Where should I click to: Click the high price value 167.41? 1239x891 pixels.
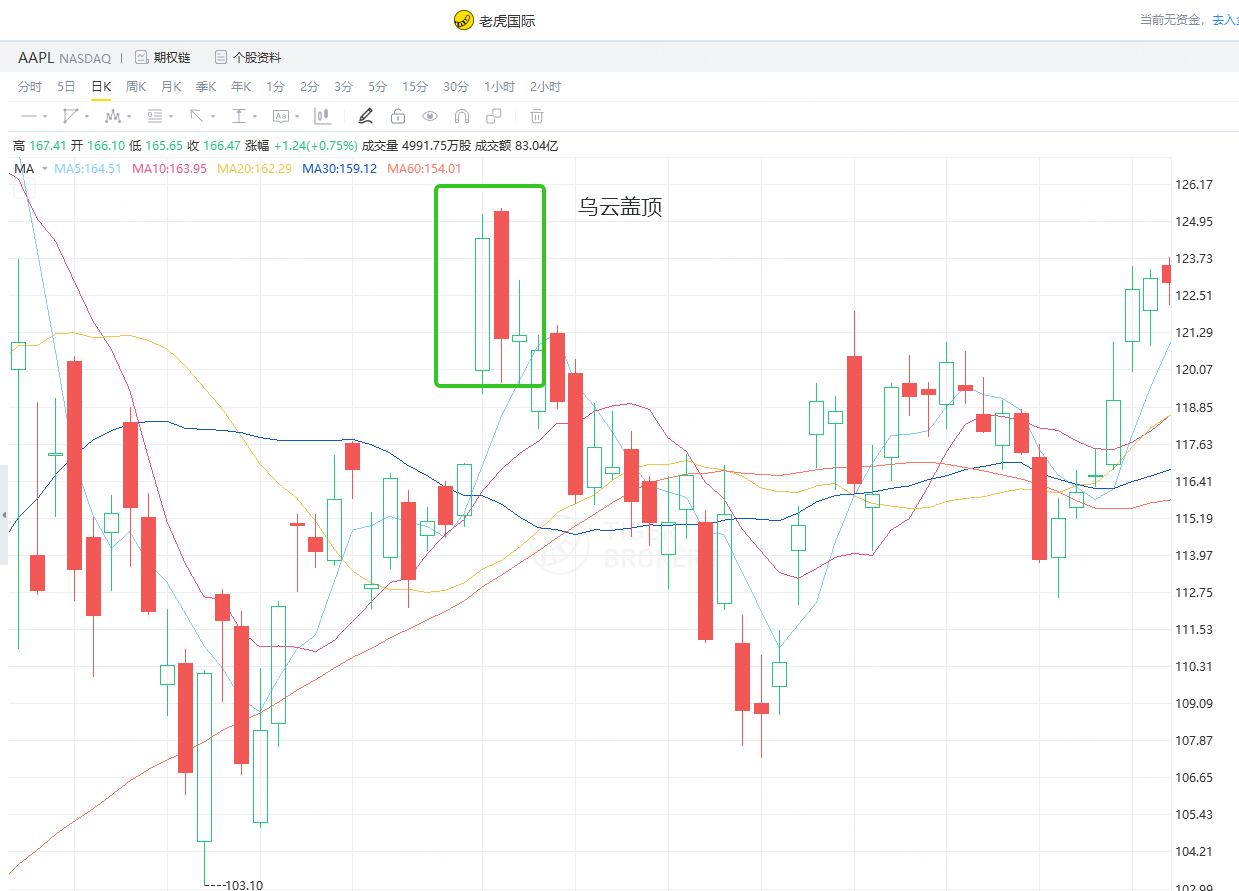pyautogui.click(x=48, y=146)
